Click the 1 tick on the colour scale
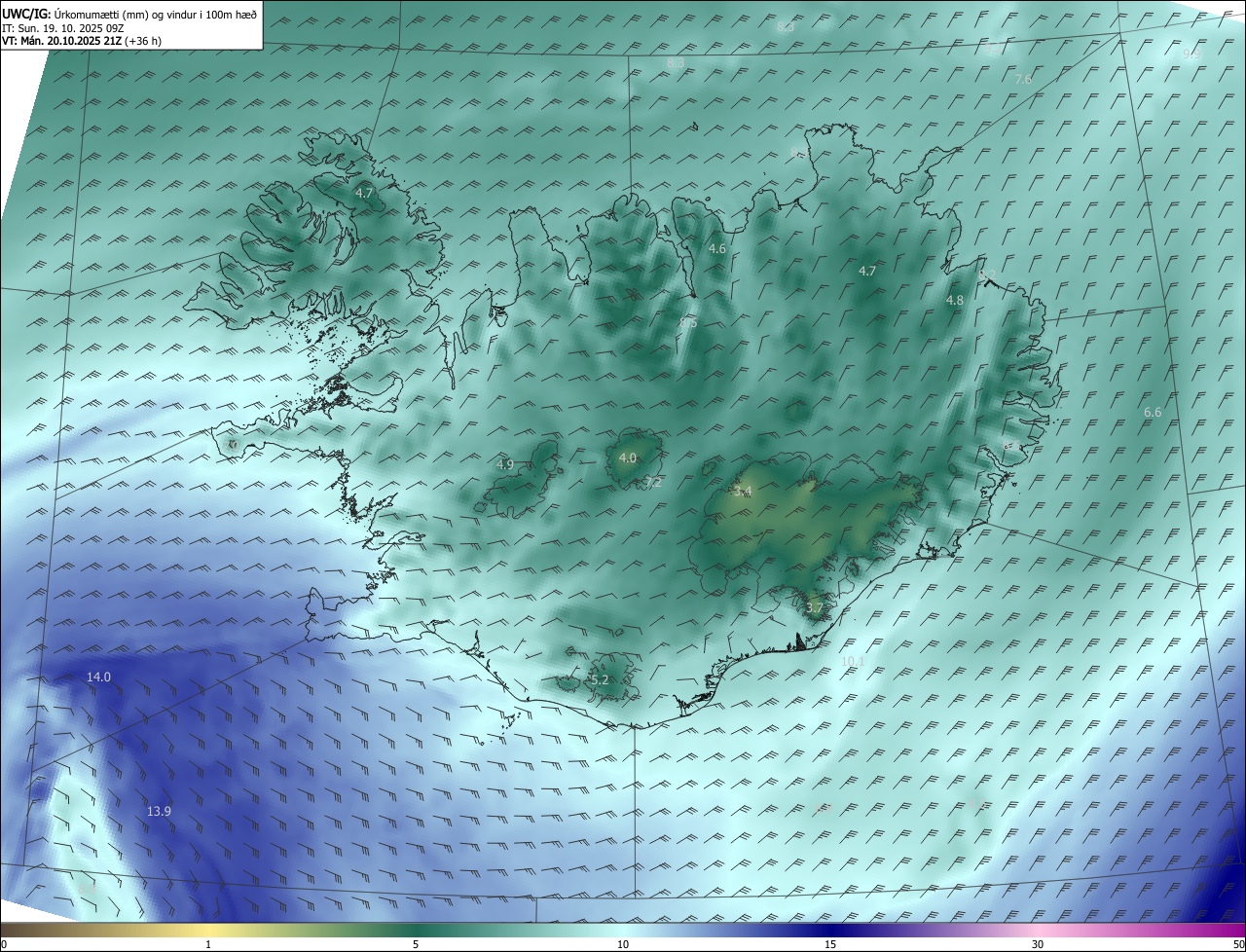The image size is (1246, 952). click(208, 944)
